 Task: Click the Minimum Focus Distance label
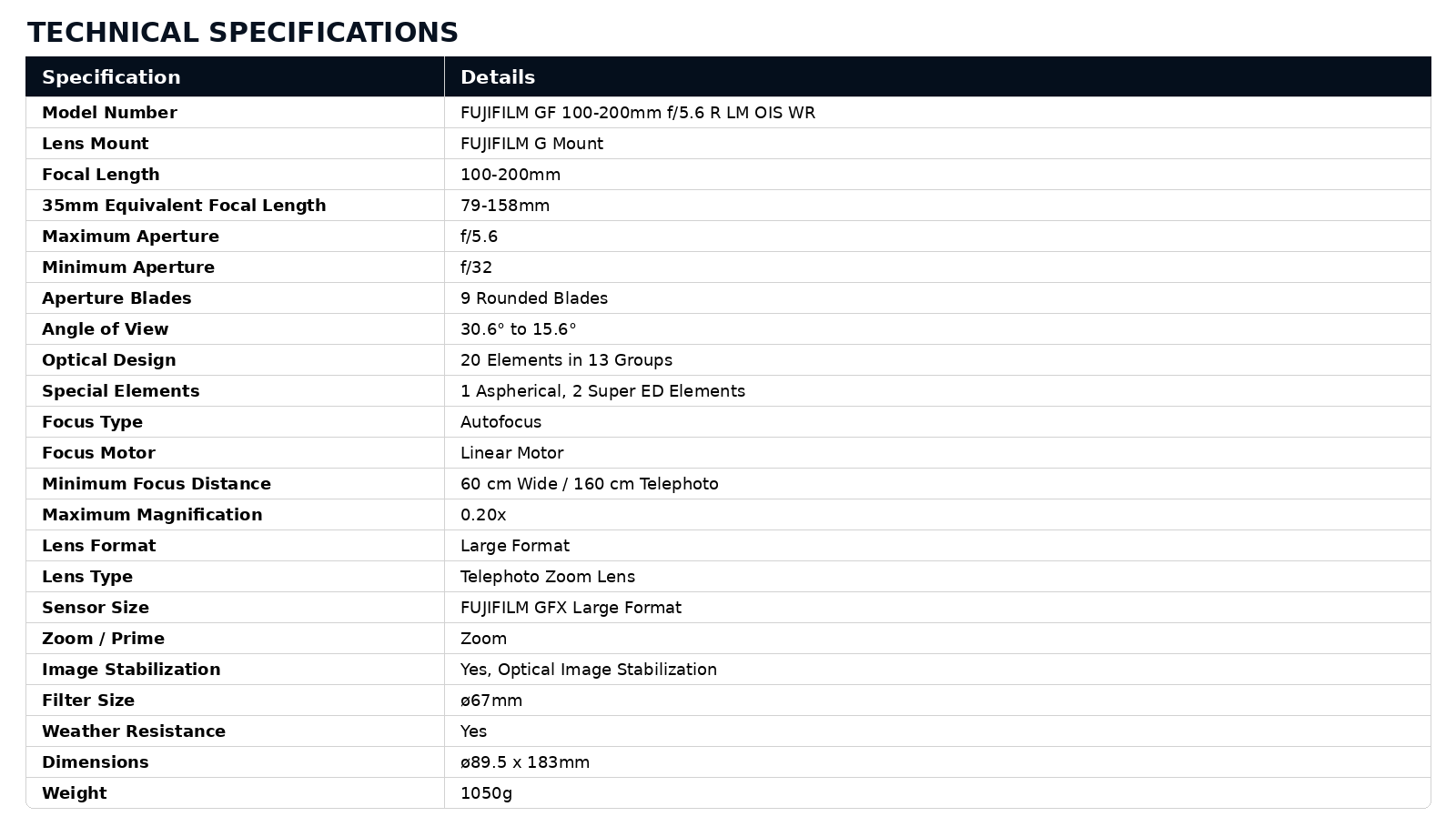(157, 484)
